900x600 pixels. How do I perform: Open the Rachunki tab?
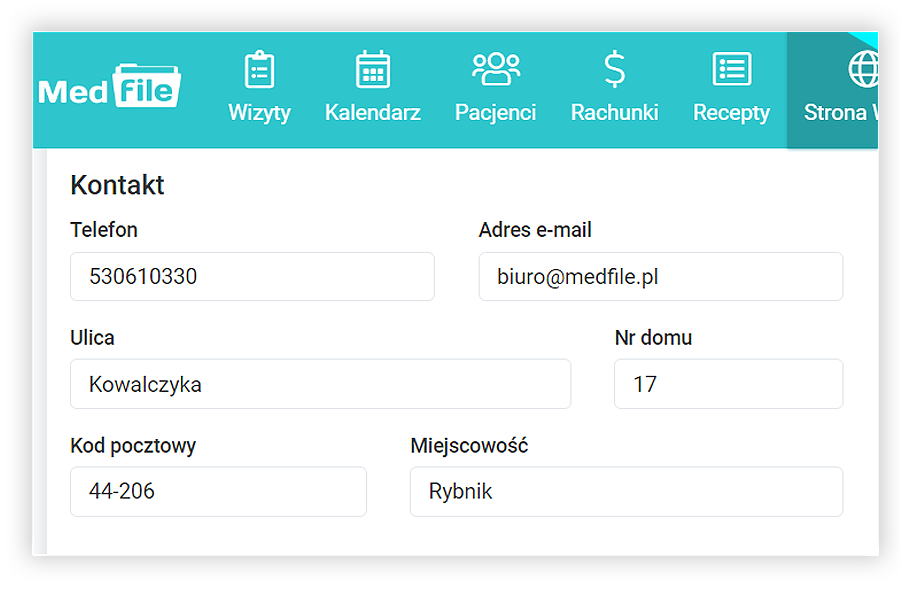[614, 112]
